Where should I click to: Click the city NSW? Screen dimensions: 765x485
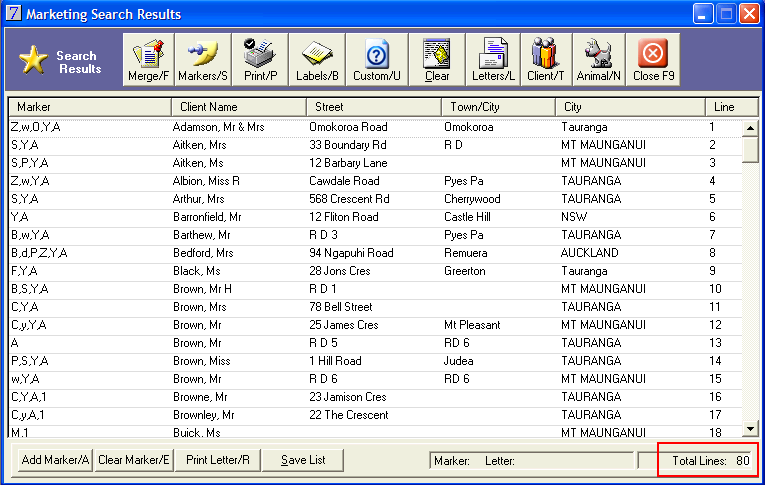574,218
